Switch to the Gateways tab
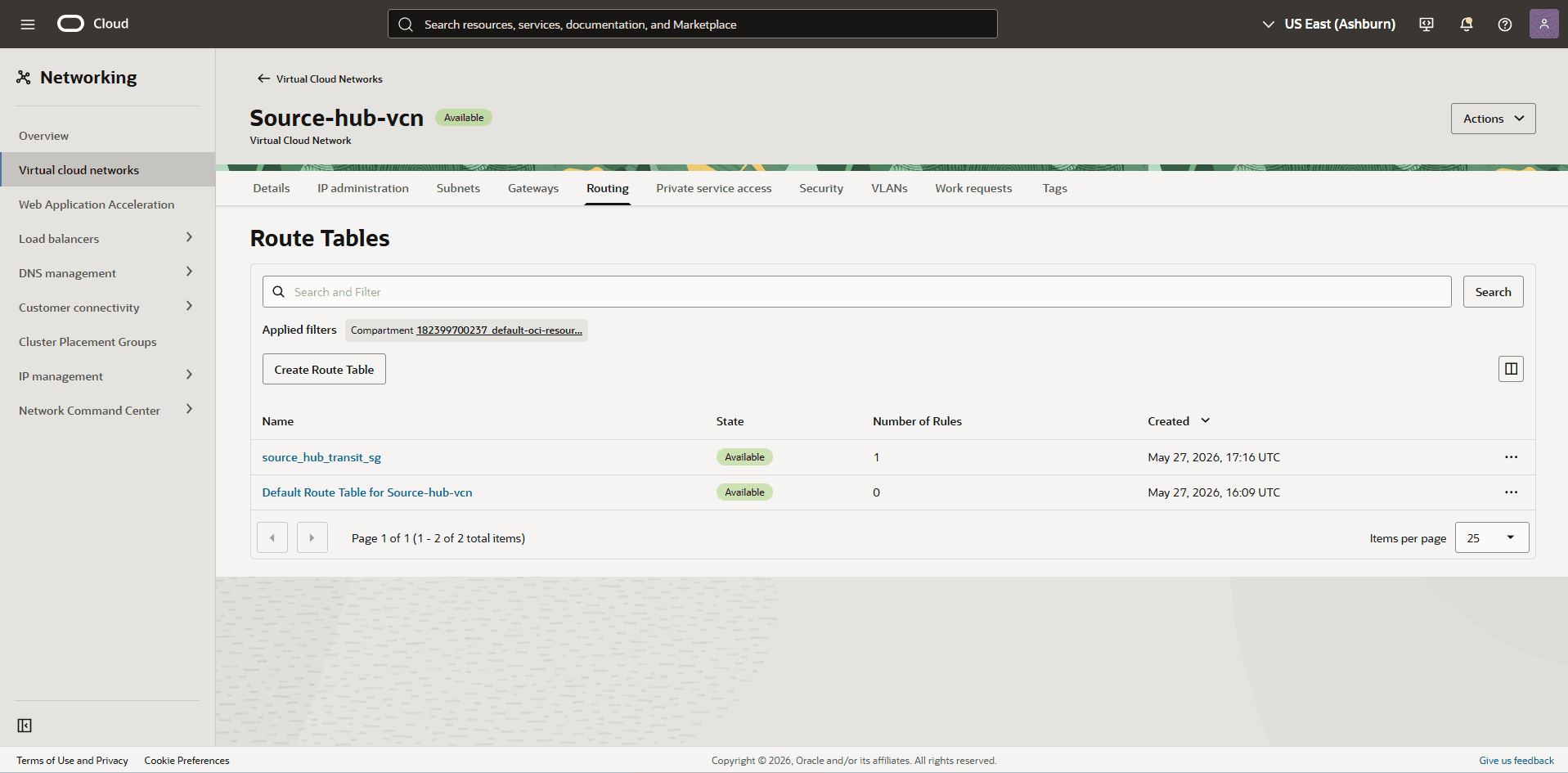1568x773 pixels. tap(533, 188)
